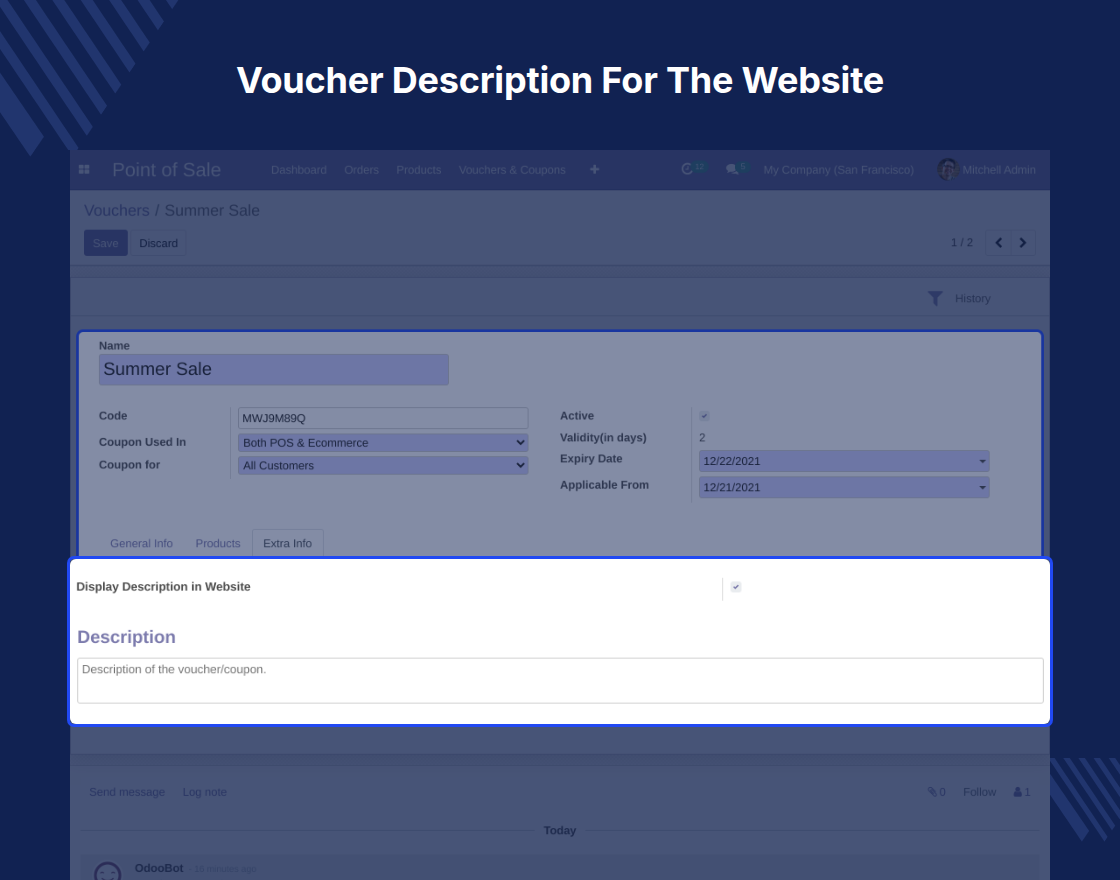Click the History funnel icon
This screenshot has width=1120, height=880.
coord(935,299)
